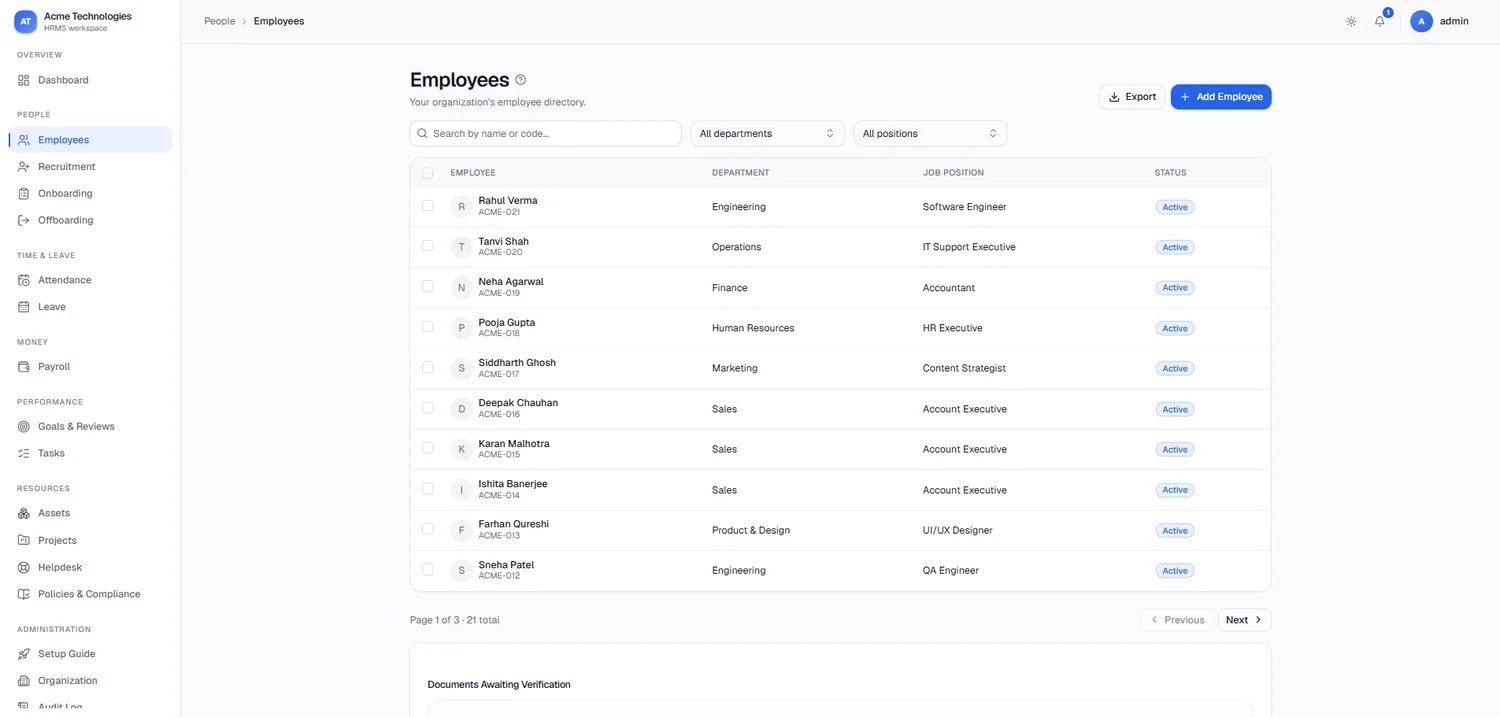This screenshot has width=1500, height=717.
Task: Open Helpdesk from sidebar
Action: 90,567
